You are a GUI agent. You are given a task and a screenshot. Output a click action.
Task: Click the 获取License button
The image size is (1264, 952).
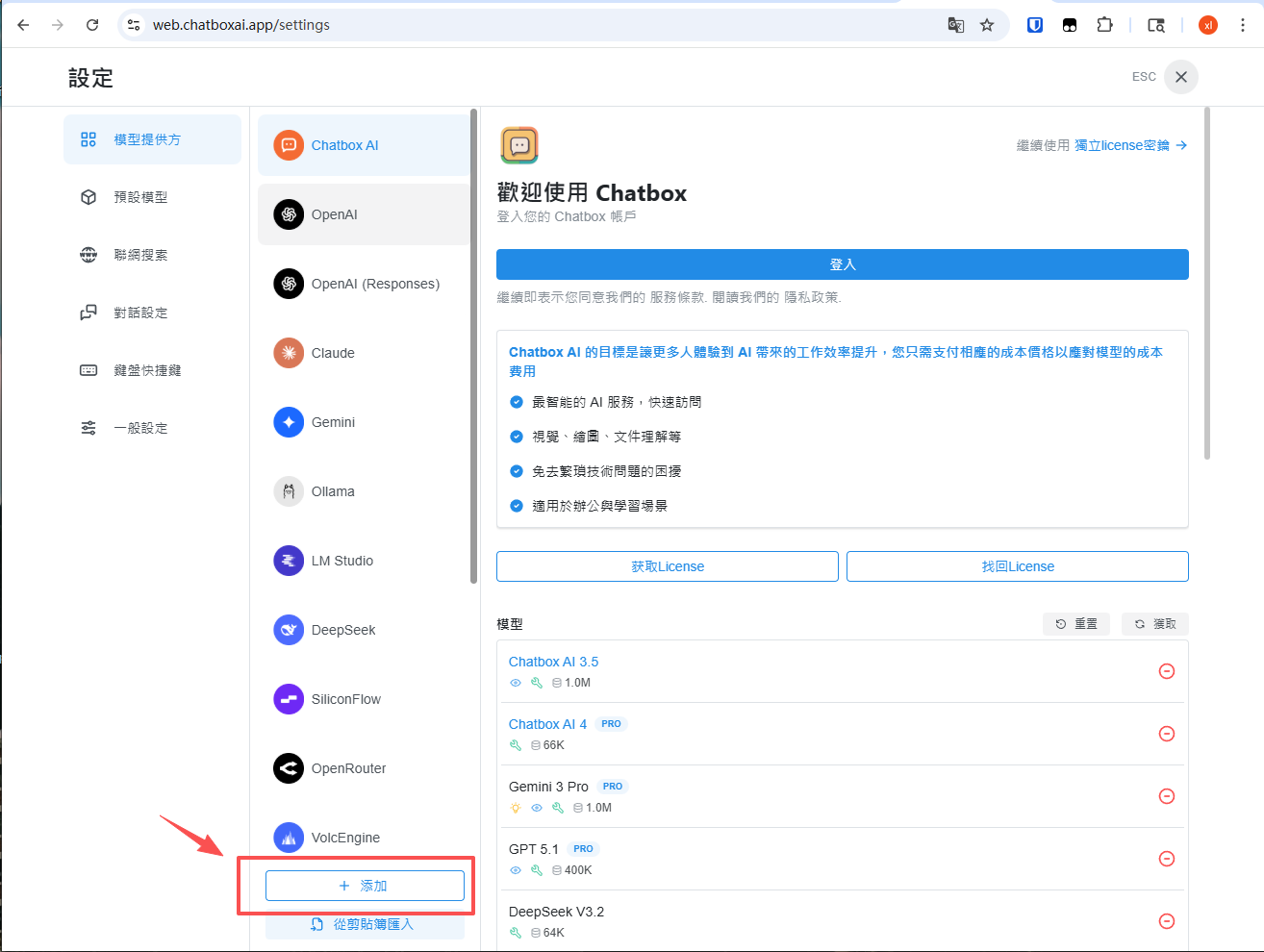(668, 566)
